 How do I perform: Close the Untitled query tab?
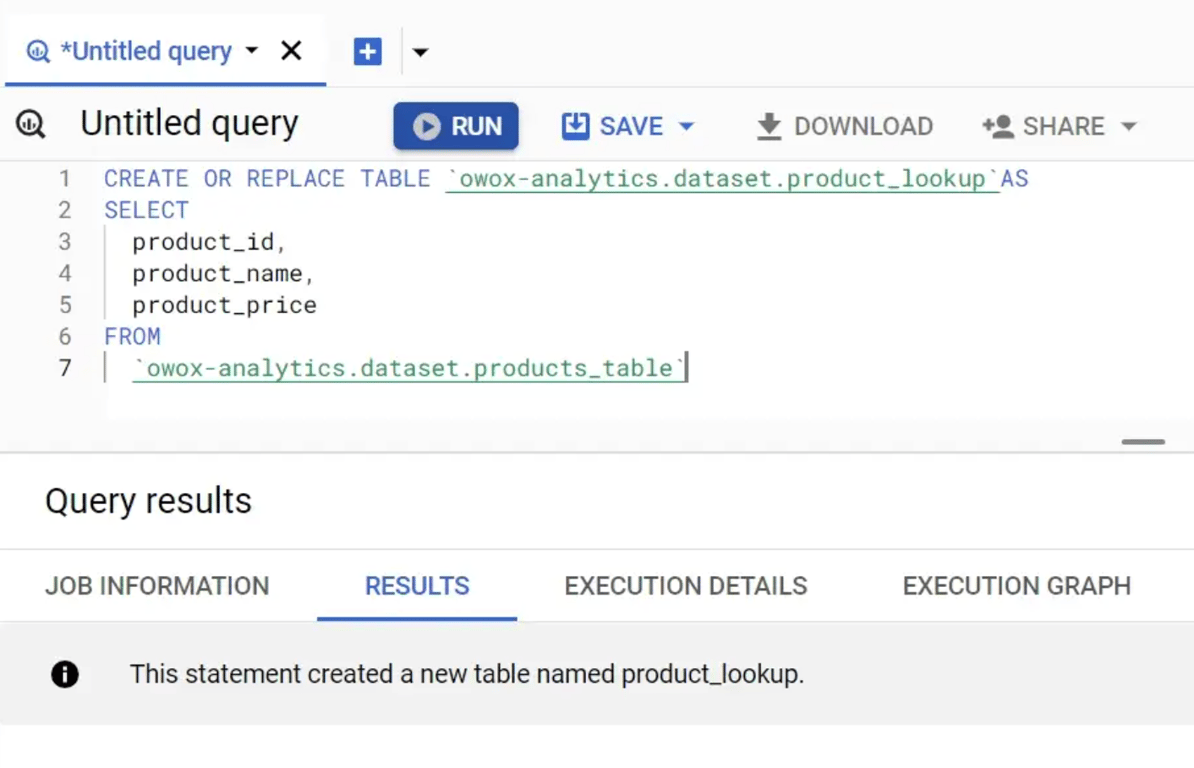(291, 51)
